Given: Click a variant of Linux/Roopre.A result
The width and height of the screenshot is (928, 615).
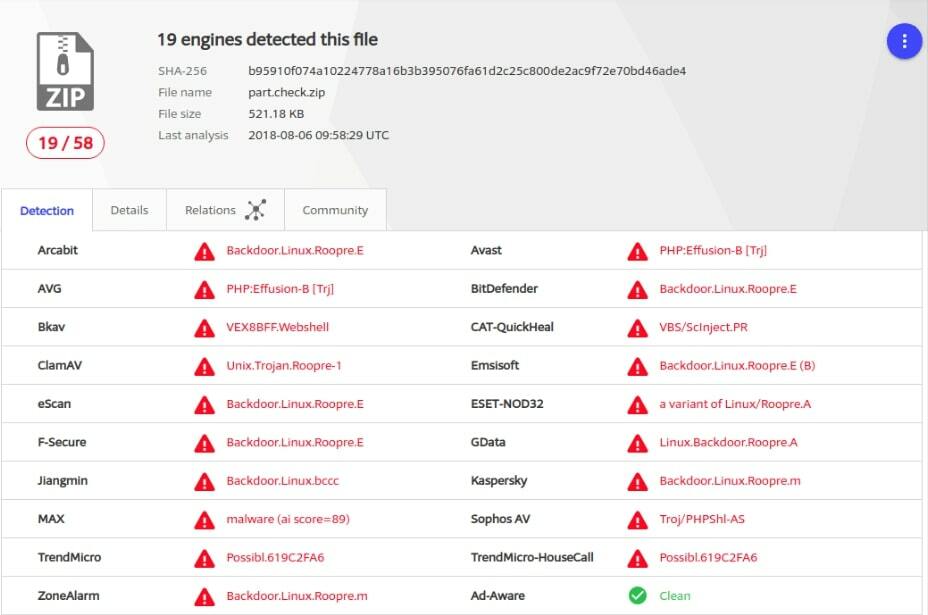Looking at the screenshot, I should [x=735, y=404].
